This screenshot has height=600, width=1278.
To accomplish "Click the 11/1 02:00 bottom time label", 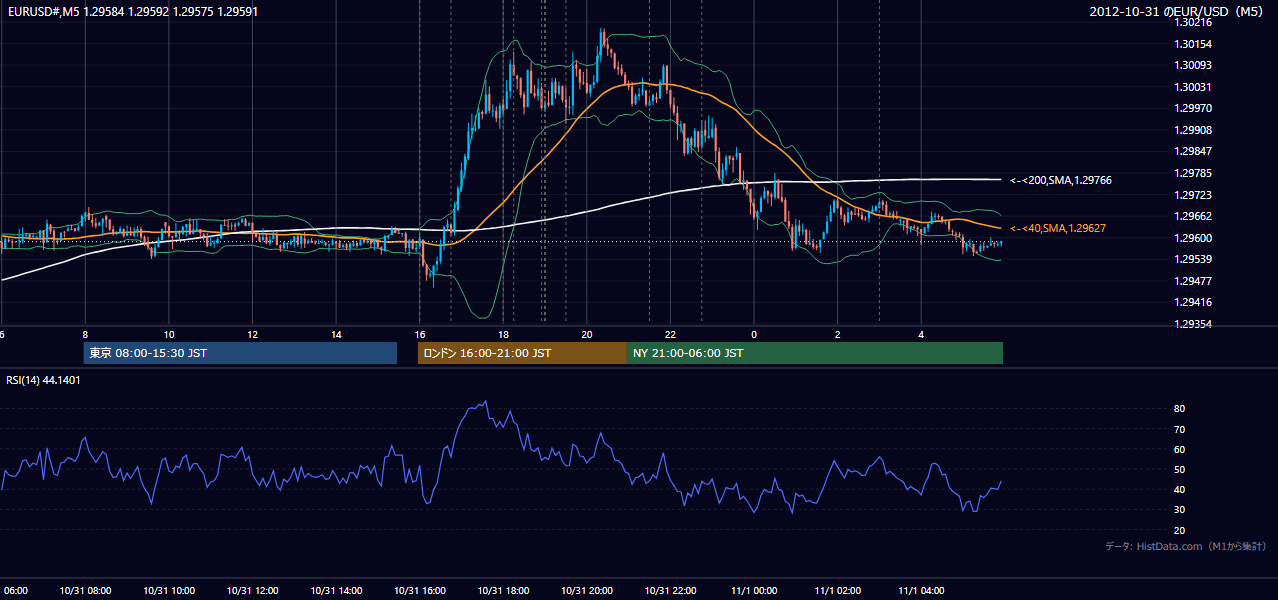I will tap(838, 590).
